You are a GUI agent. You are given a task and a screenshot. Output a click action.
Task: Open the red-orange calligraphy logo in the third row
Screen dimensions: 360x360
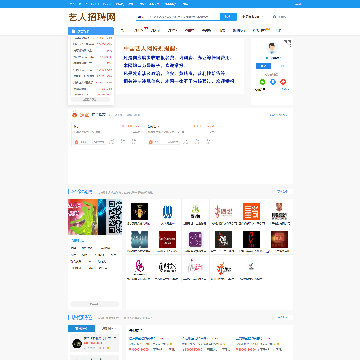point(223,267)
